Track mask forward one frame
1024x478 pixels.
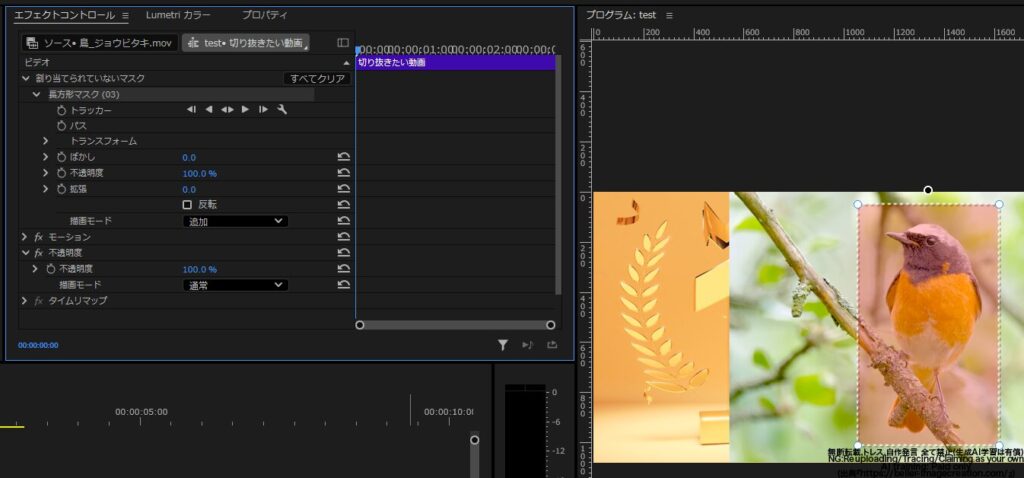pos(263,110)
